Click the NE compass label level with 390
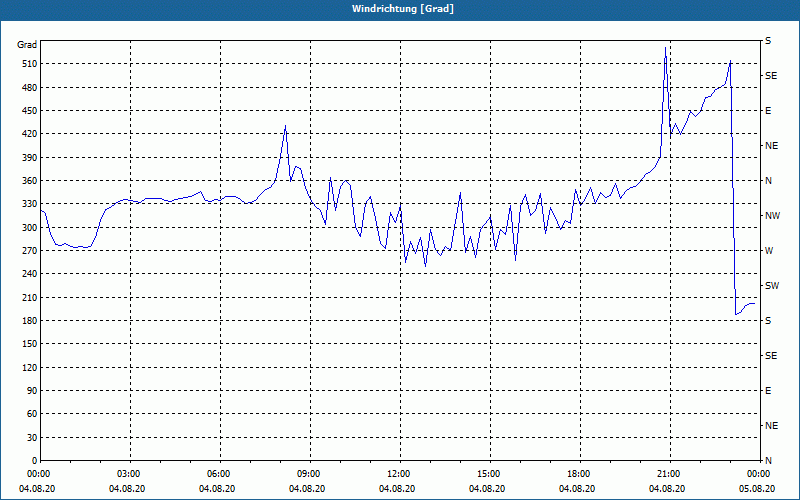The width and height of the screenshot is (800, 500). pyautogui.click(x=771, y=146)
